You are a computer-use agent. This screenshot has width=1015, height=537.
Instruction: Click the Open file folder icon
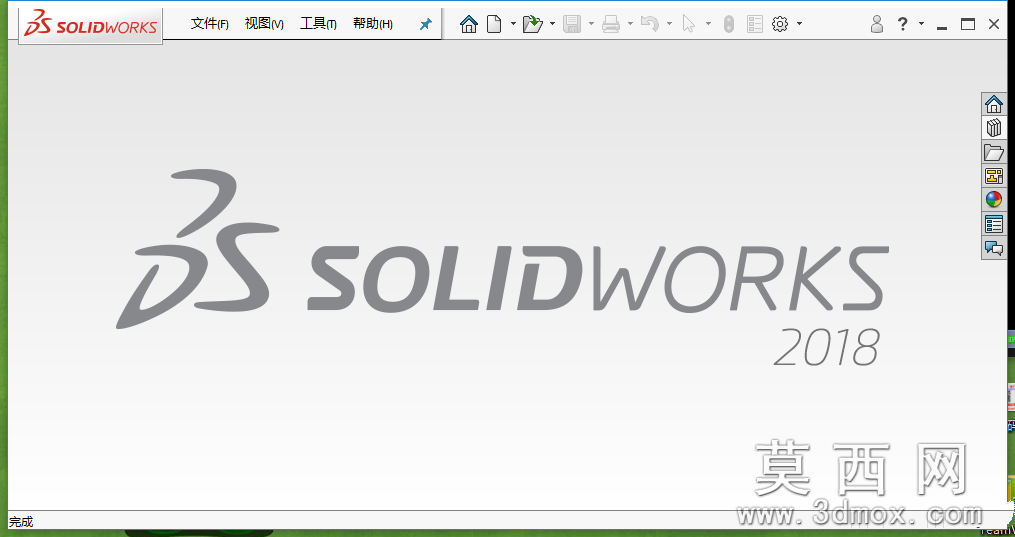tap(532, 25)
